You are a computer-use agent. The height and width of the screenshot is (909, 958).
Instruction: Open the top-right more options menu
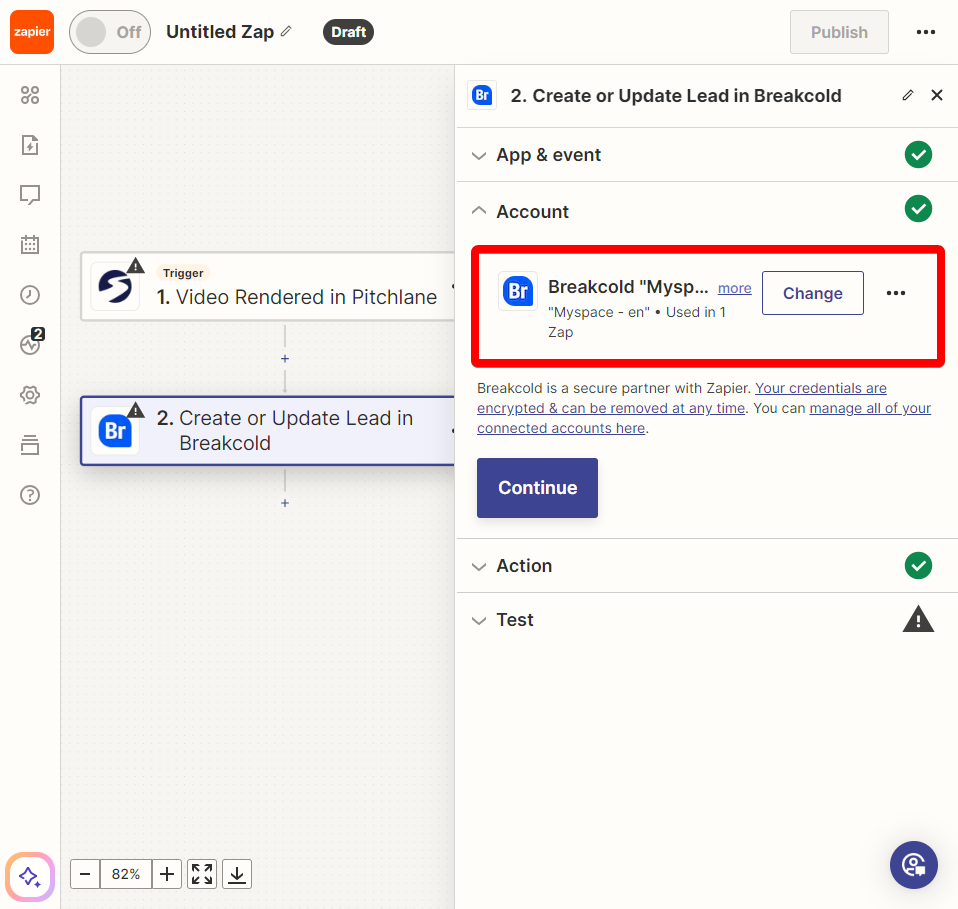pyautogui.click(x=926, y=32)
